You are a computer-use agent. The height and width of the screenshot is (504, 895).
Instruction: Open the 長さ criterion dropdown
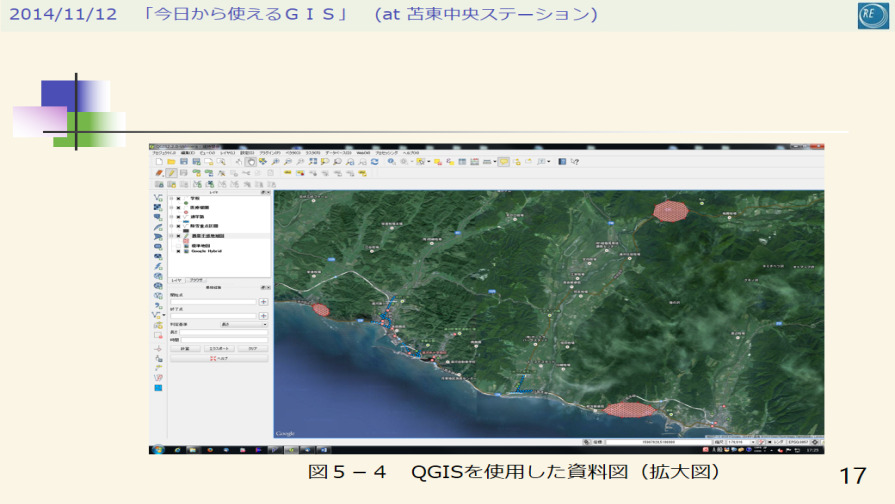[x=243, y=325]
